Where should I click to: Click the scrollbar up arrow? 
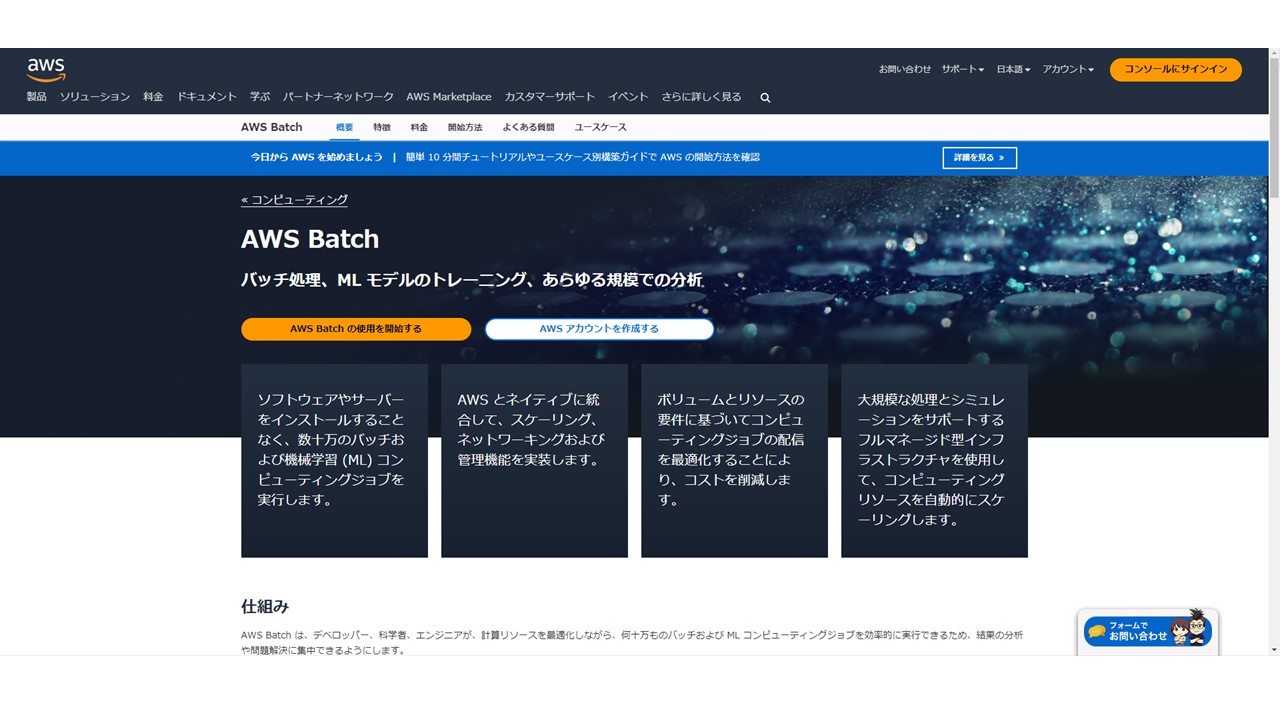[x=1273, y=54]
